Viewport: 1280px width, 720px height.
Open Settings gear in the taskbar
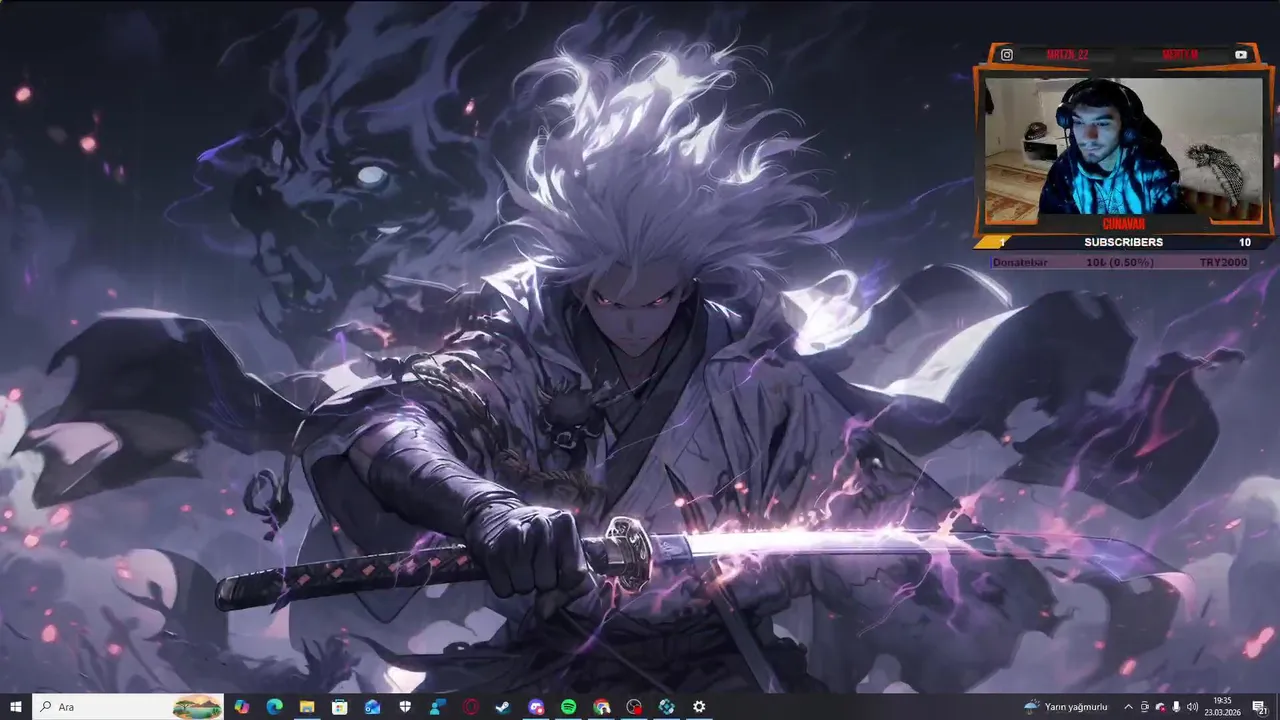(699, 707)
